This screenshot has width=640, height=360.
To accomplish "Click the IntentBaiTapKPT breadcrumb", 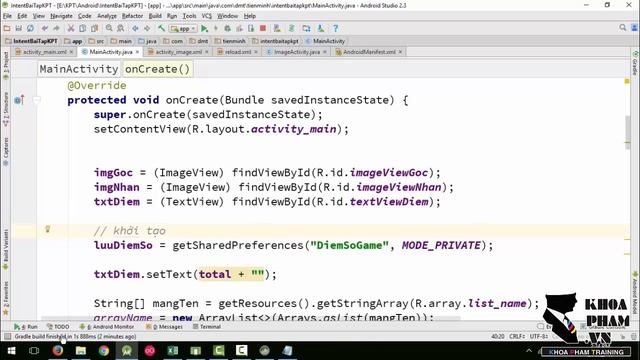I will point(31,41).
